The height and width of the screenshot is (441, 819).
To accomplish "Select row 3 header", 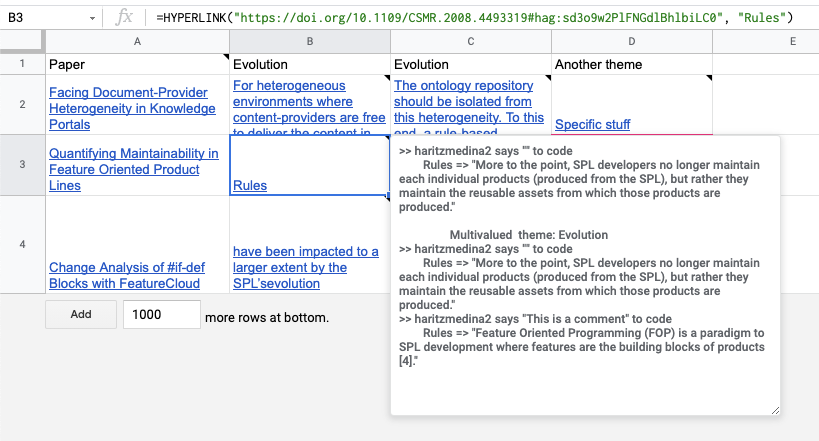I will (22, 165).
